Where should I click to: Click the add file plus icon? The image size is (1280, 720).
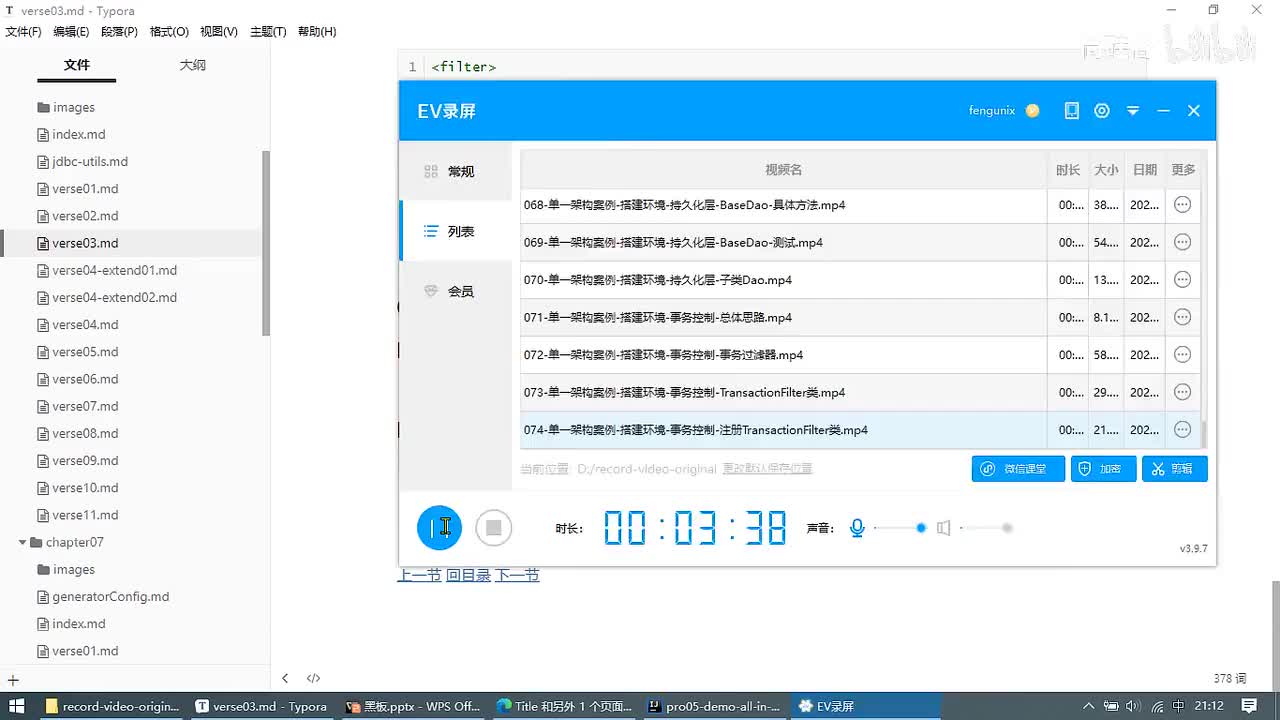[13, 679]
